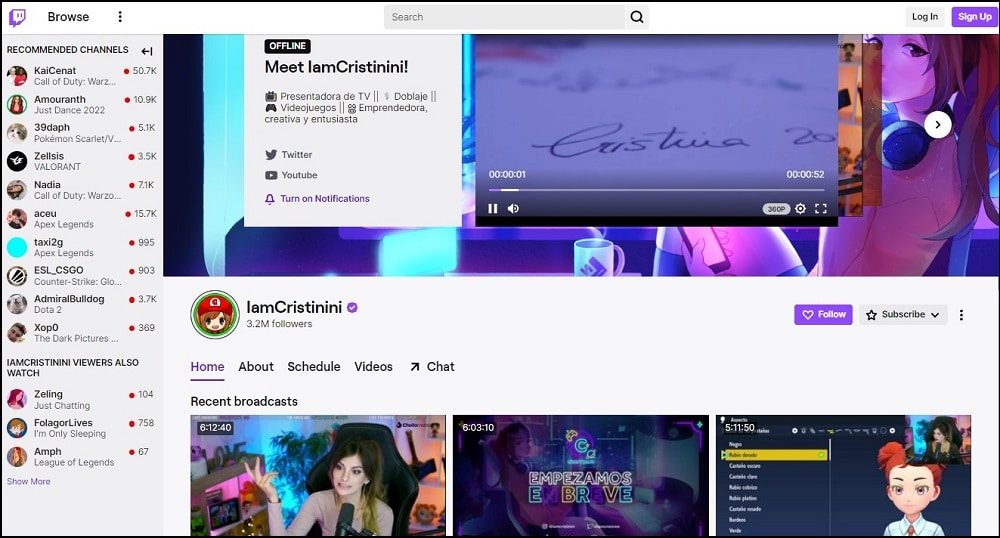Click Browse in the top navigation
The image size is (1000, 538).
coord(68,17)
